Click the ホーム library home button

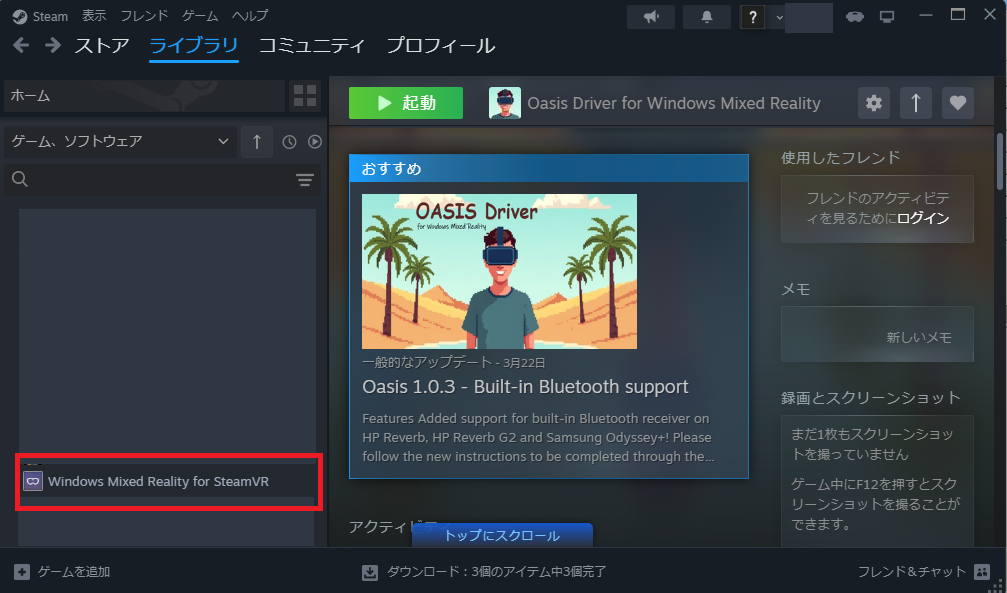click(x=144, y=96)
